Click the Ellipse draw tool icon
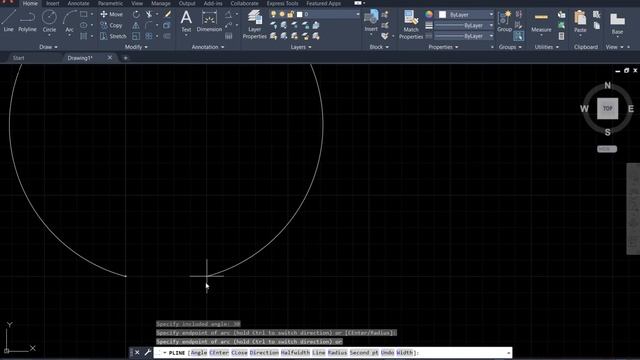 pos(84,25)
